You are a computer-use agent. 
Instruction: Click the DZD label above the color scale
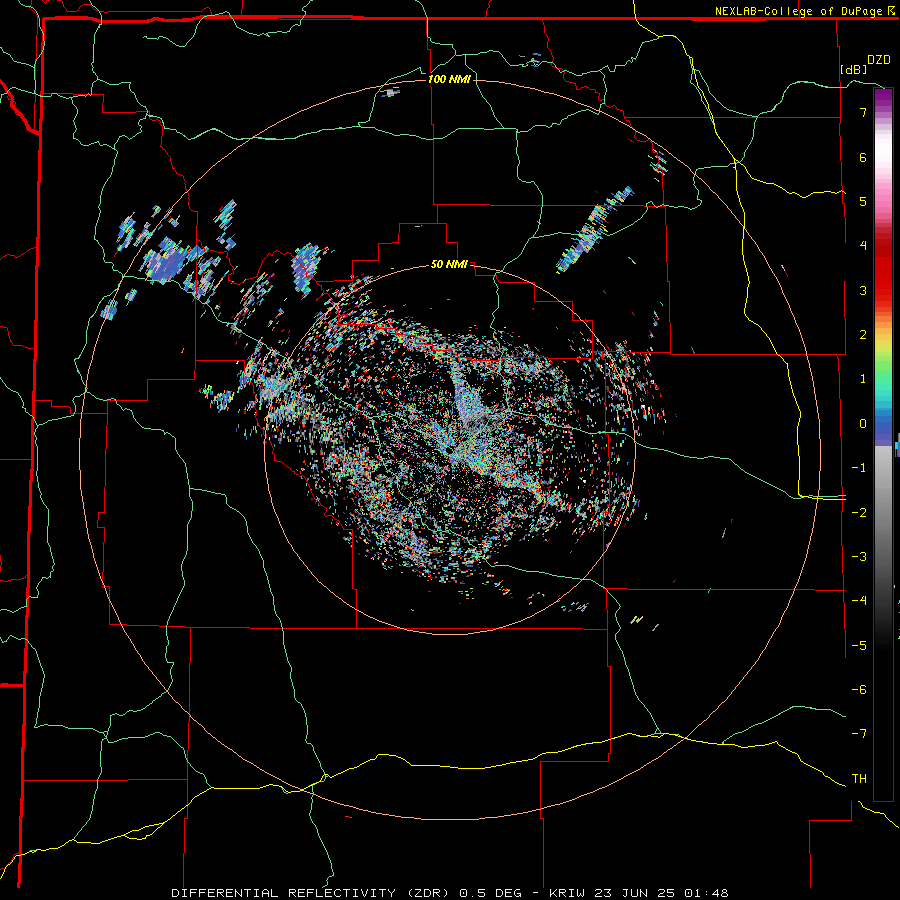coord(879,60)
